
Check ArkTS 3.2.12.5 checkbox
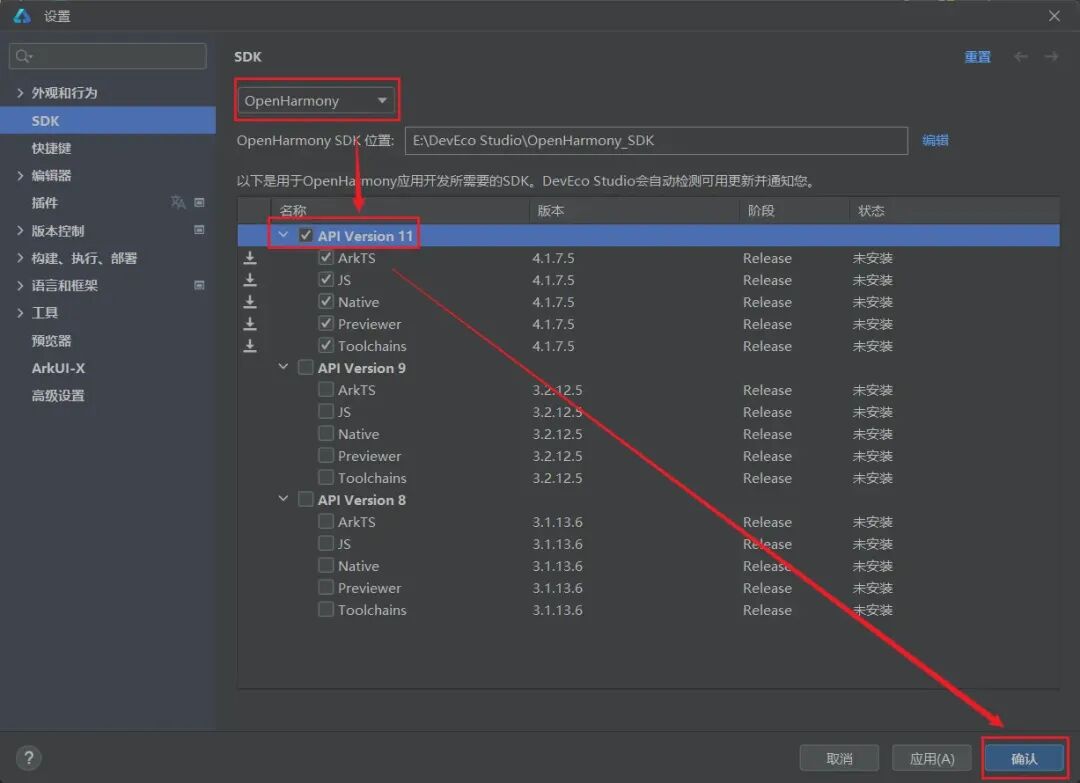pos(326,390)
